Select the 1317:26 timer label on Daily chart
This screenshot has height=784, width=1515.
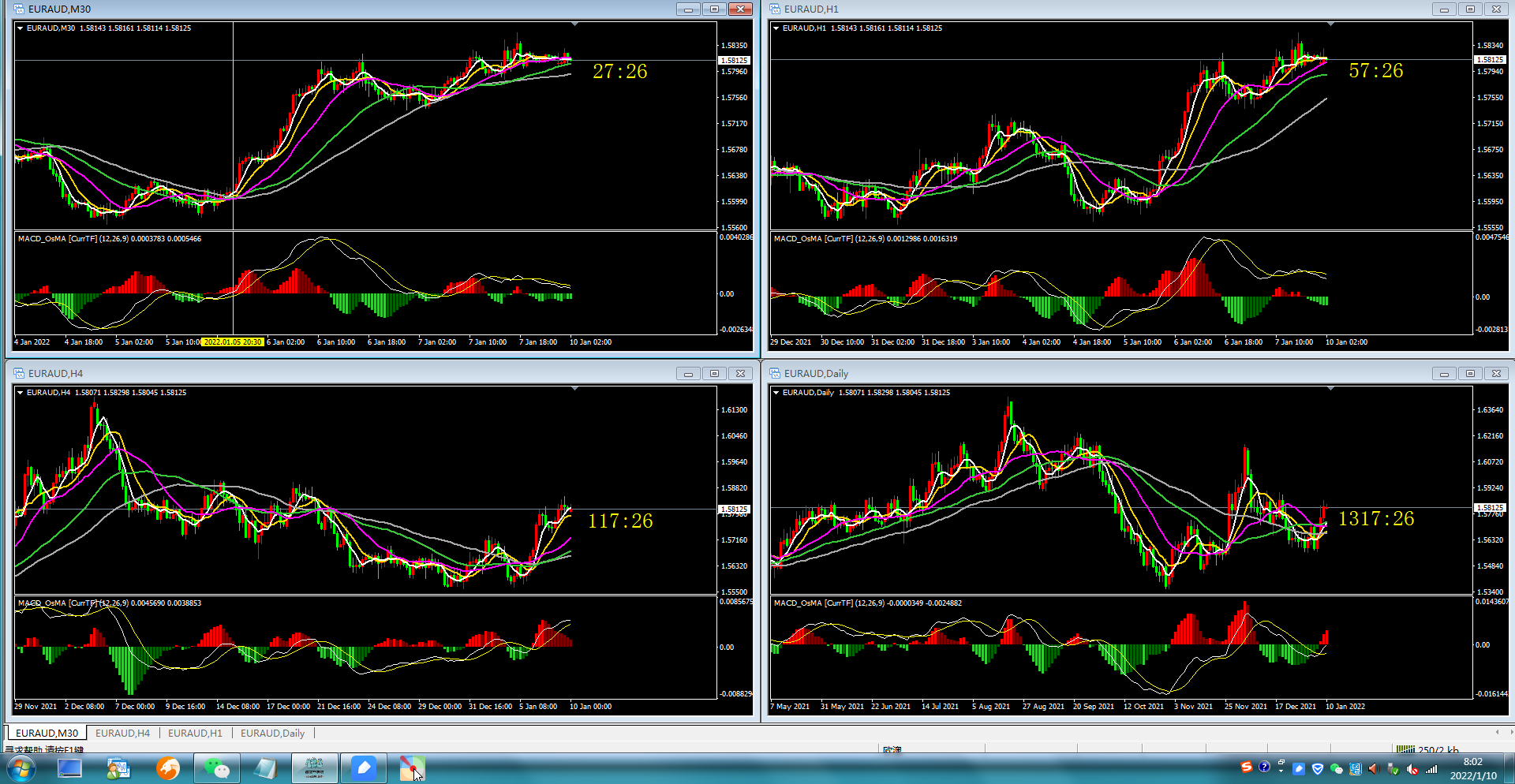pyautogui.click(x=1376, y=518)
